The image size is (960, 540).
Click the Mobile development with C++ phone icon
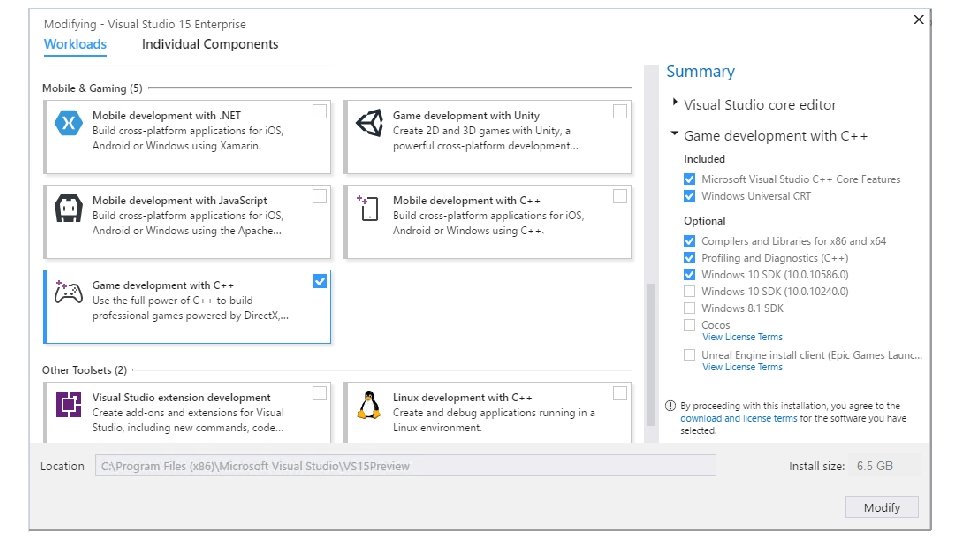click(369, 209)
